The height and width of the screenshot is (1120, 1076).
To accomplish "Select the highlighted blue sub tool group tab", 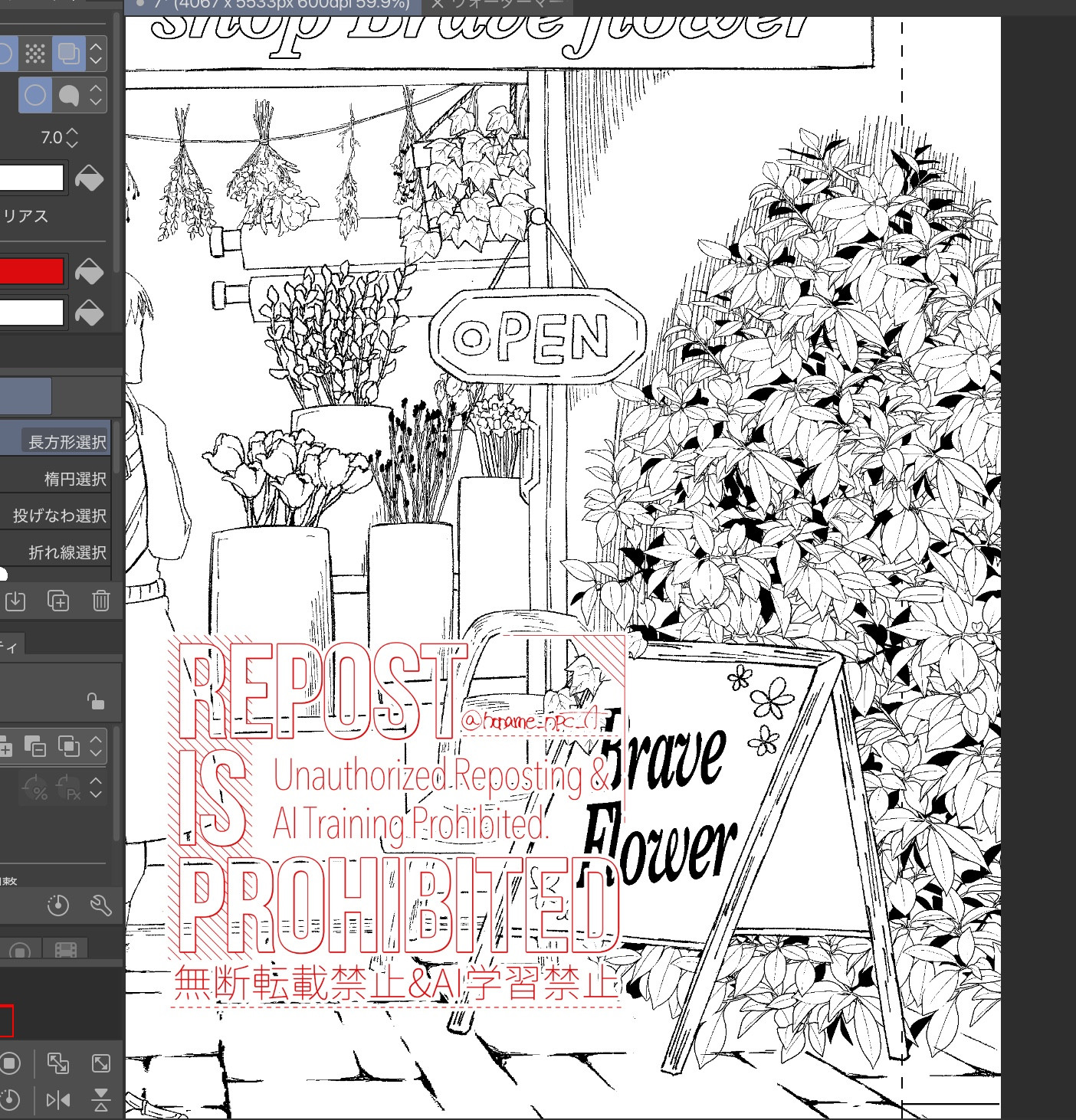I will (x=25, y=395).
